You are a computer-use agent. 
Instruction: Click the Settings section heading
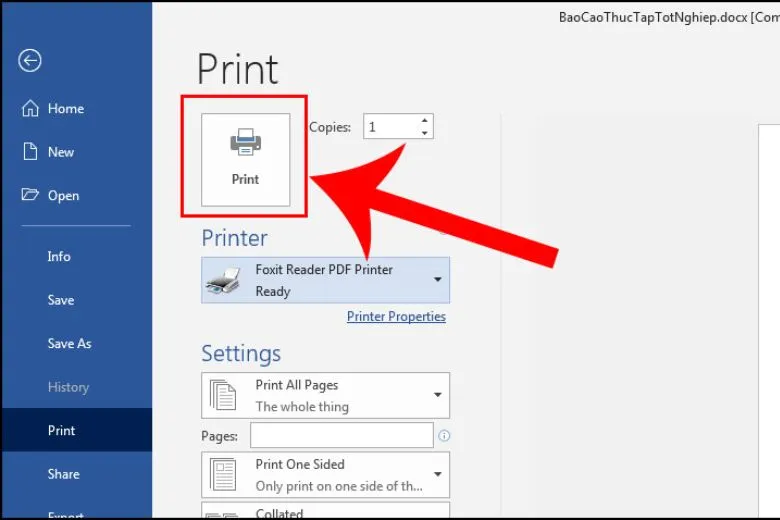(x=241, y=354)
